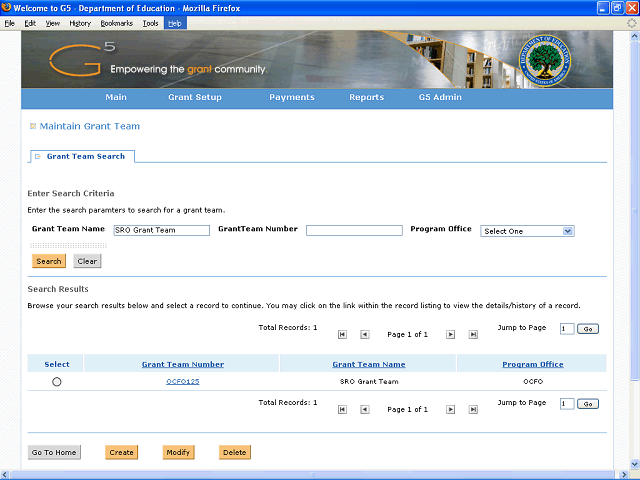Open the OCFO125 grant team link

point(182,382)
